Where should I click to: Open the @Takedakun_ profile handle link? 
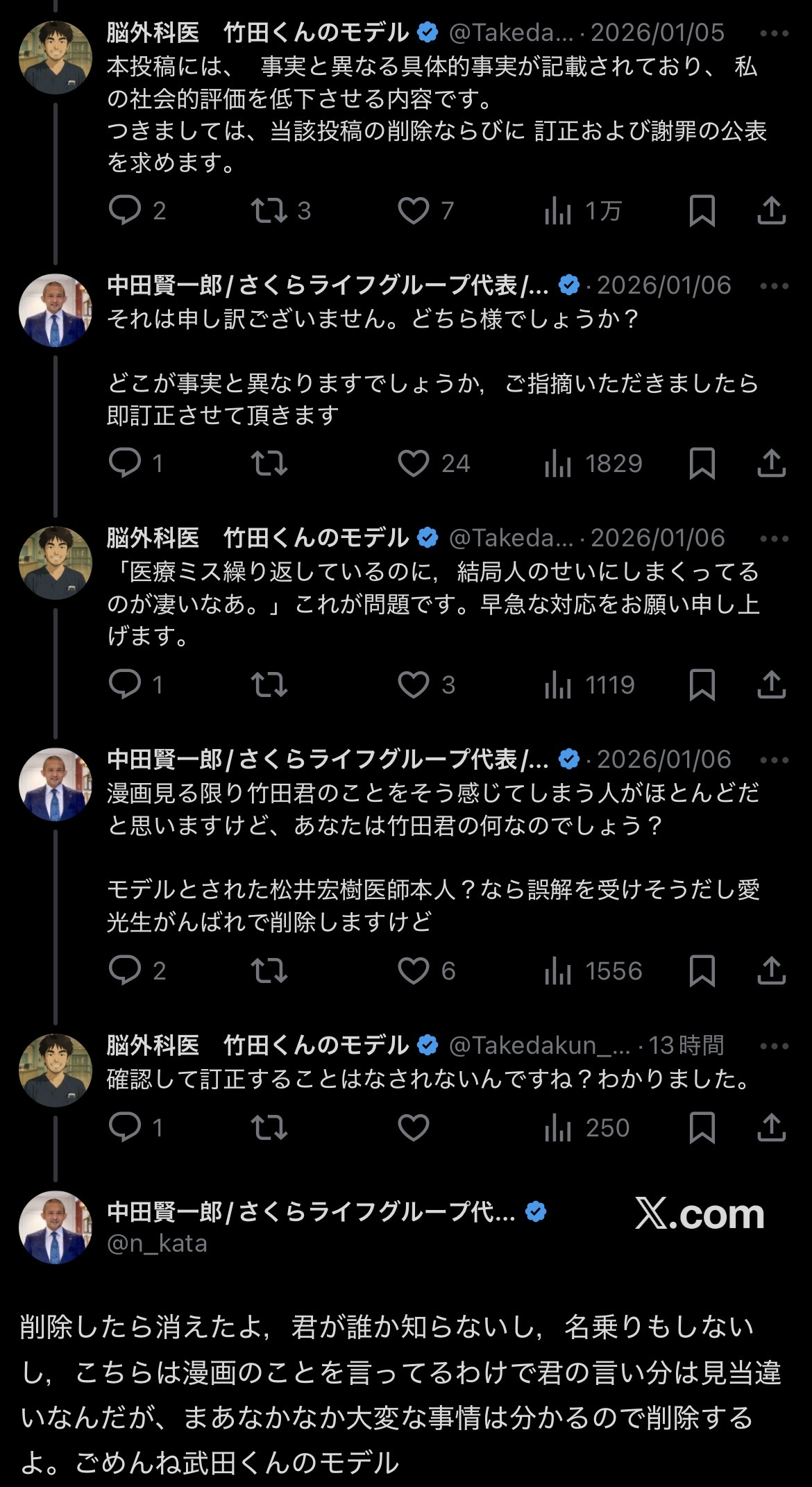coord(539,1045)
